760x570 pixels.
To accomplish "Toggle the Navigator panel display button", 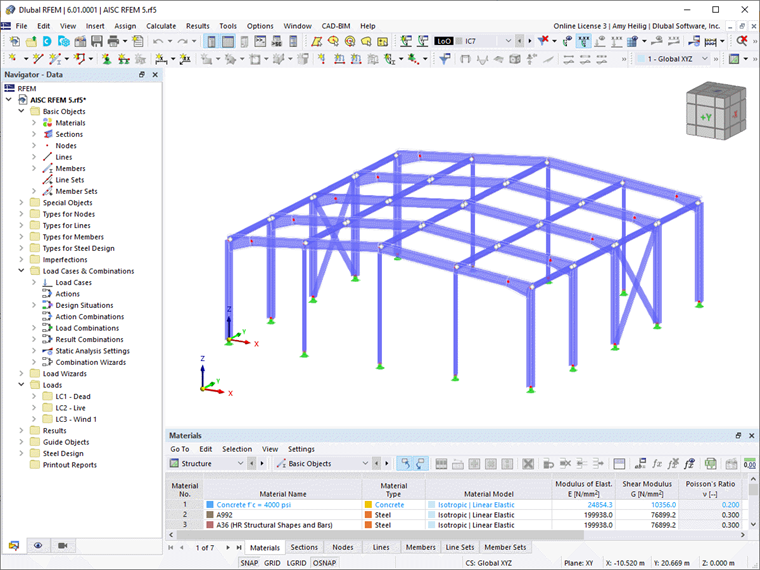I will [211, 41].
